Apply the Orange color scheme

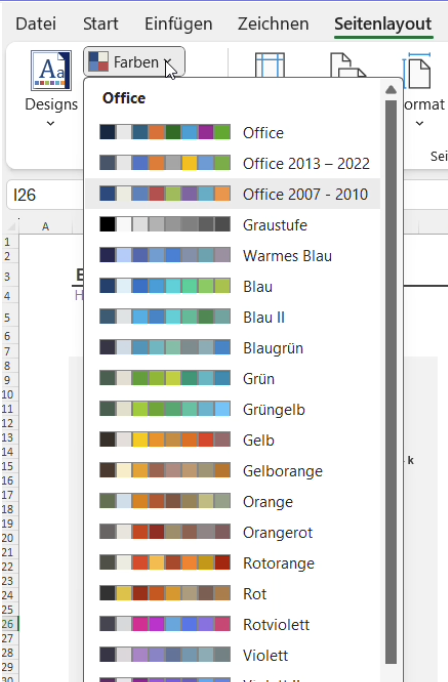[x=233, y=502]
